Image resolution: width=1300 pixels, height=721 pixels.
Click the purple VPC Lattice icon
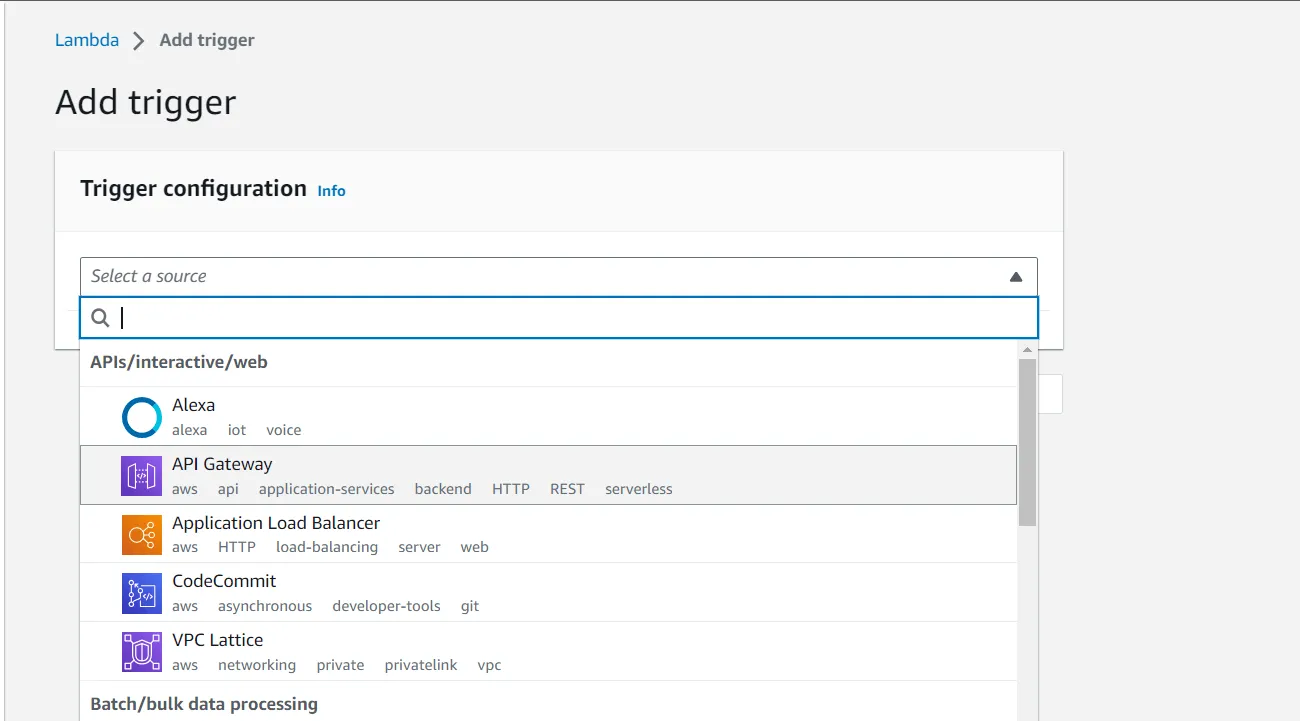click(x=141, y=652)
